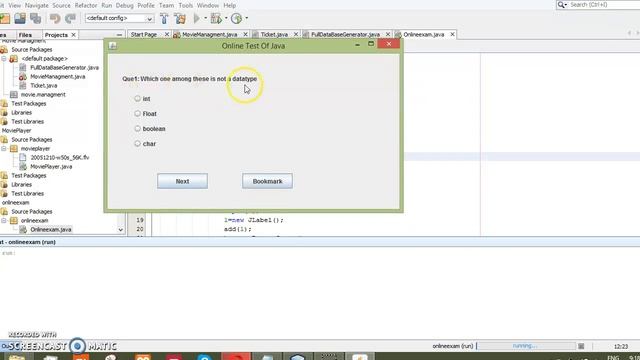Screen dimensions: 640x360
Task: Collapse the <default package> tree node
Action: coord(4,58)
